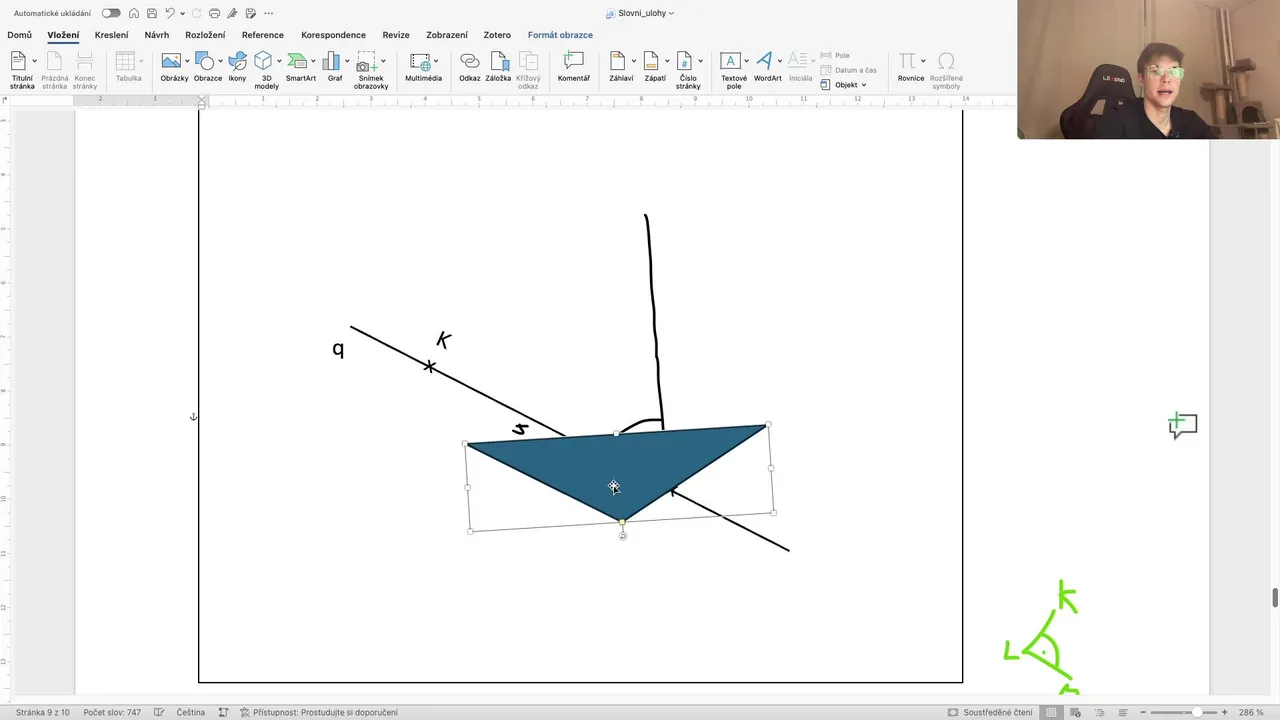The image size is (1280, 720).
Task: Open Přístupnost: Prostudujte si doporučení accessibility check
Action: point(318,712)
